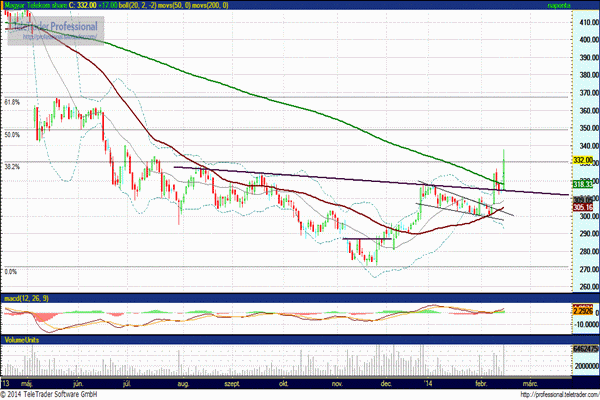
Task: Click the macd(12, 26, 9) panel title
Action: pyautogui.click(x=26, y=298)
